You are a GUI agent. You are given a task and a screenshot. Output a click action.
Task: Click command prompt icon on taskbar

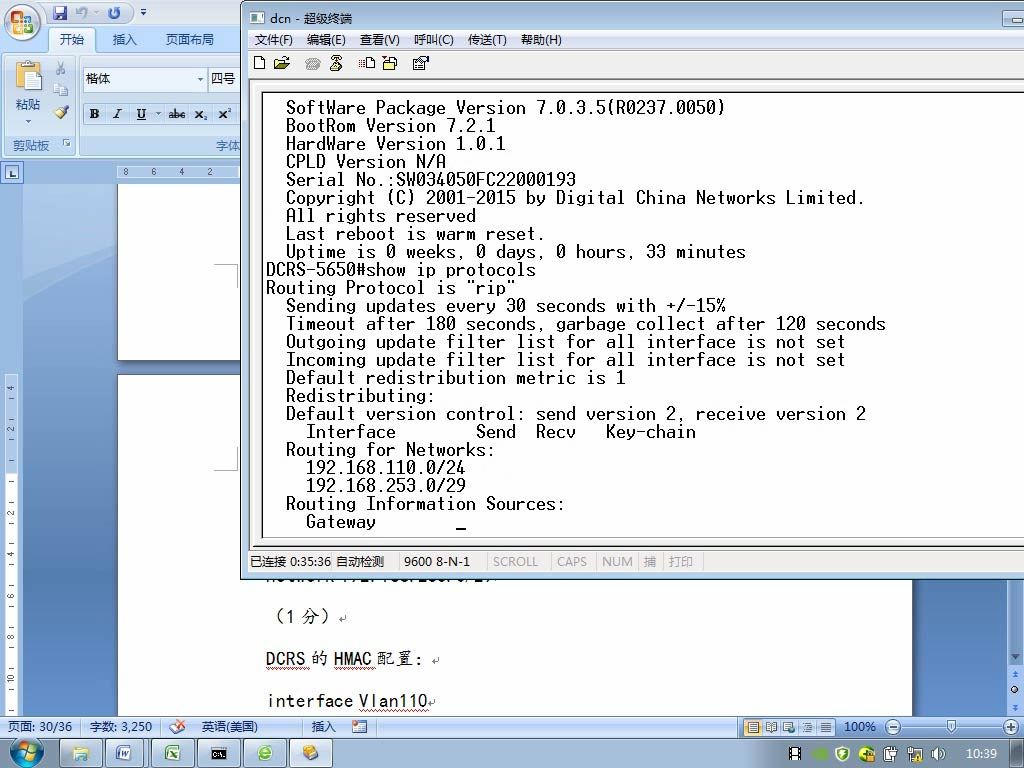[219, 753]
